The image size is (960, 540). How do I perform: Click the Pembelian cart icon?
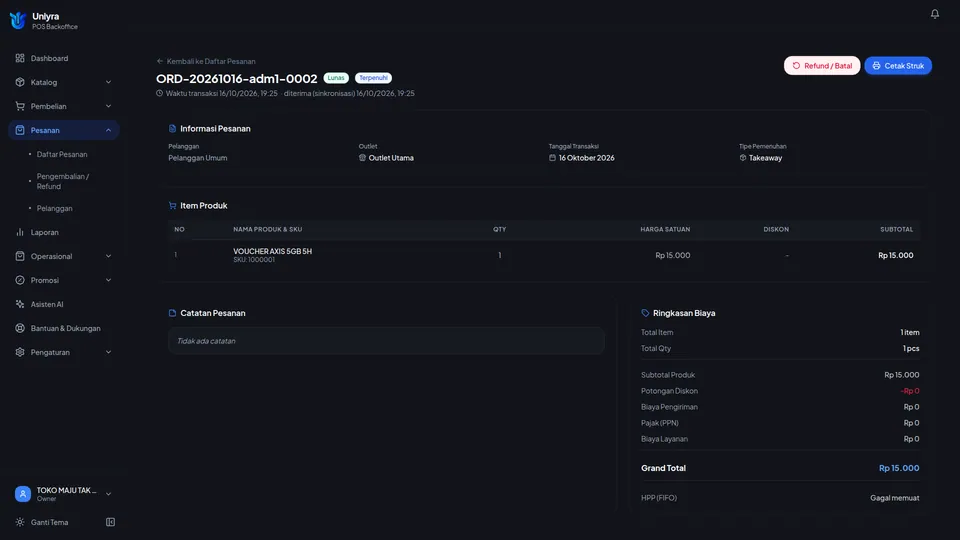pos(20,106)
